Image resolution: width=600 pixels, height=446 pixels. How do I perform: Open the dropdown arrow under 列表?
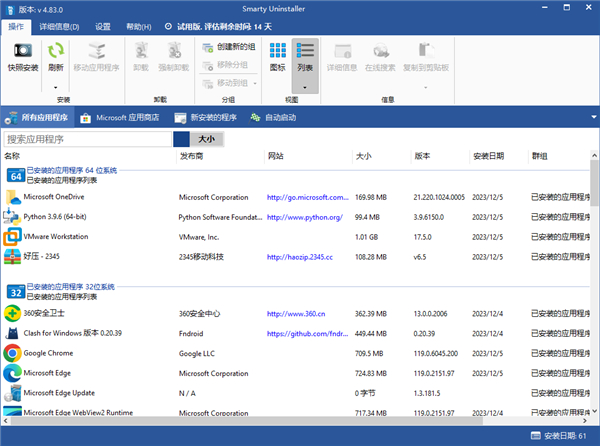[x=305, y=86]
